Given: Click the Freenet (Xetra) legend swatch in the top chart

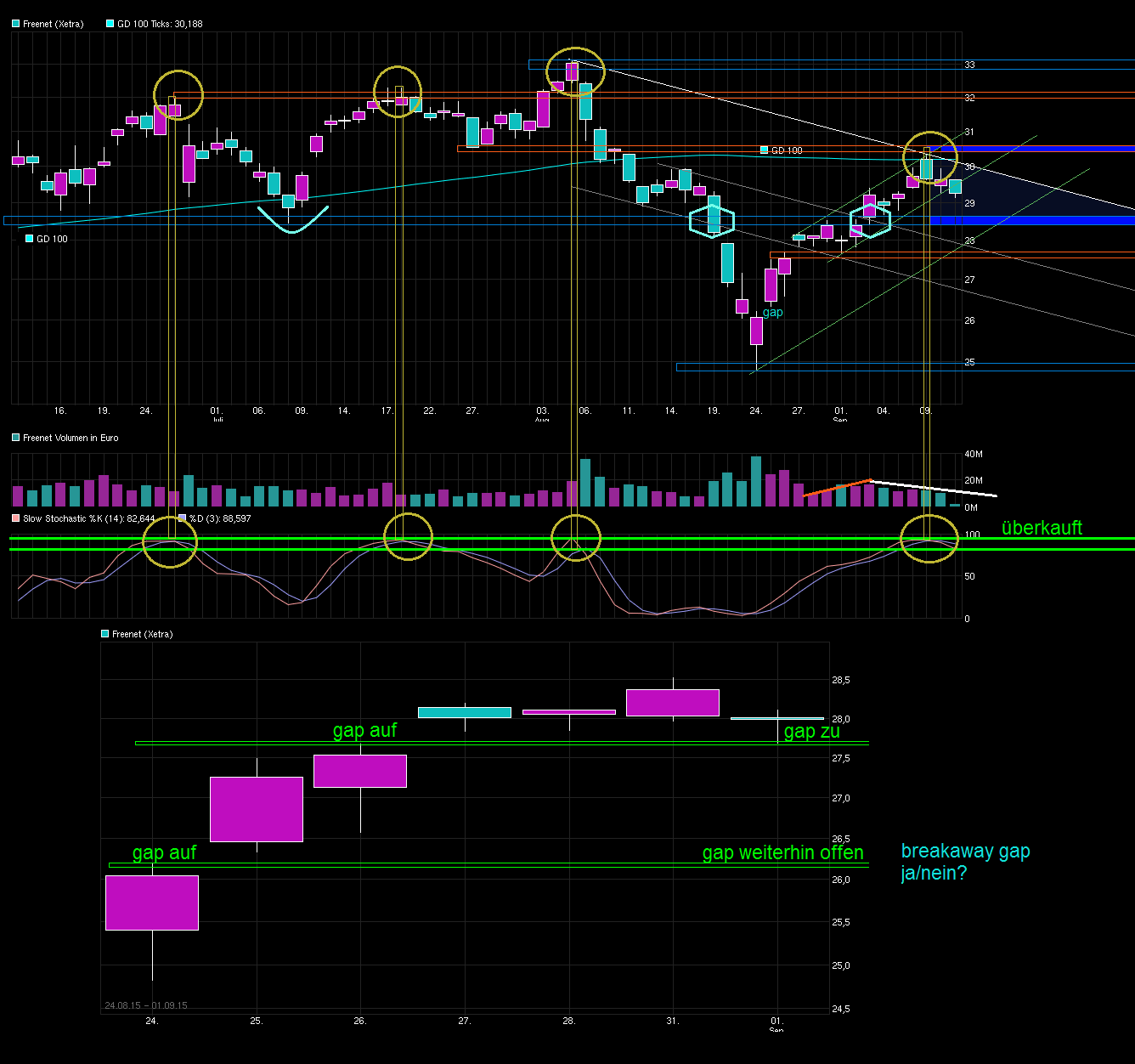Looking at the screenshot, I should 15,24.
